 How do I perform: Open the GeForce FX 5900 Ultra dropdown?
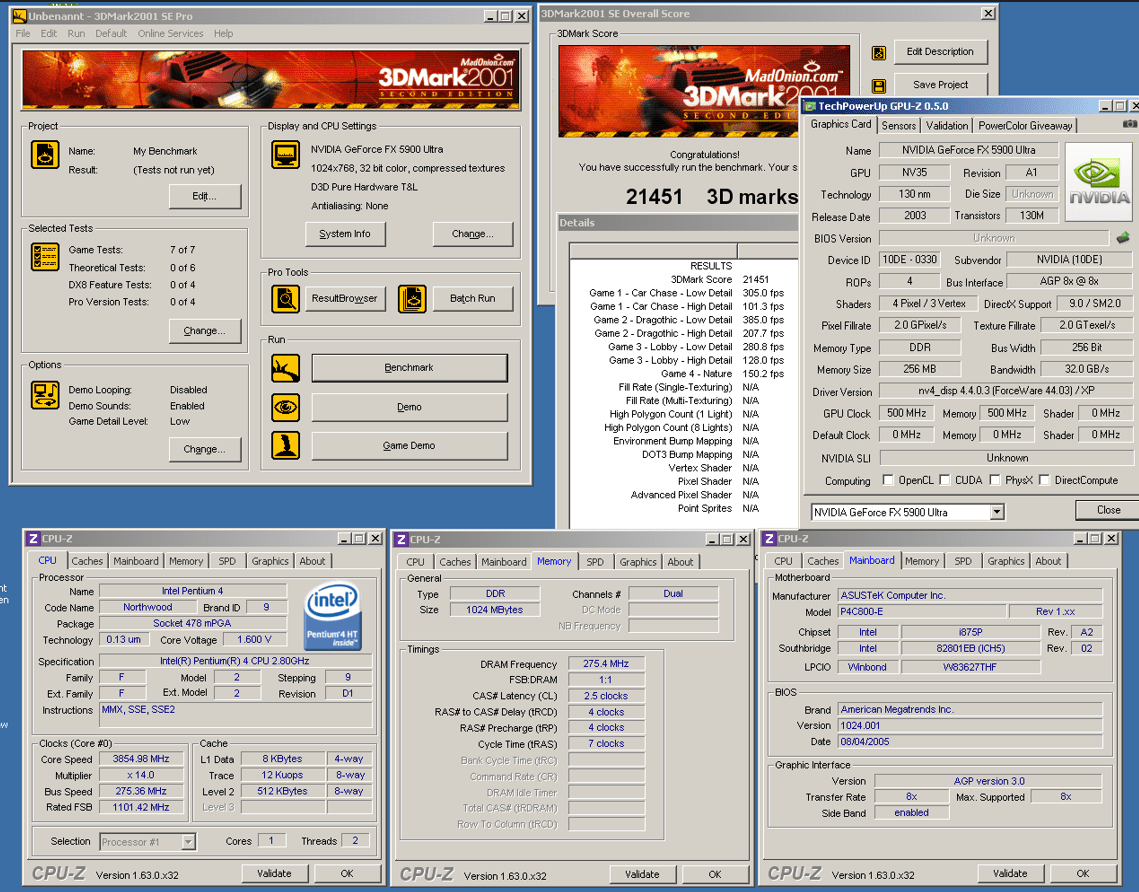(x=997, y=512)
